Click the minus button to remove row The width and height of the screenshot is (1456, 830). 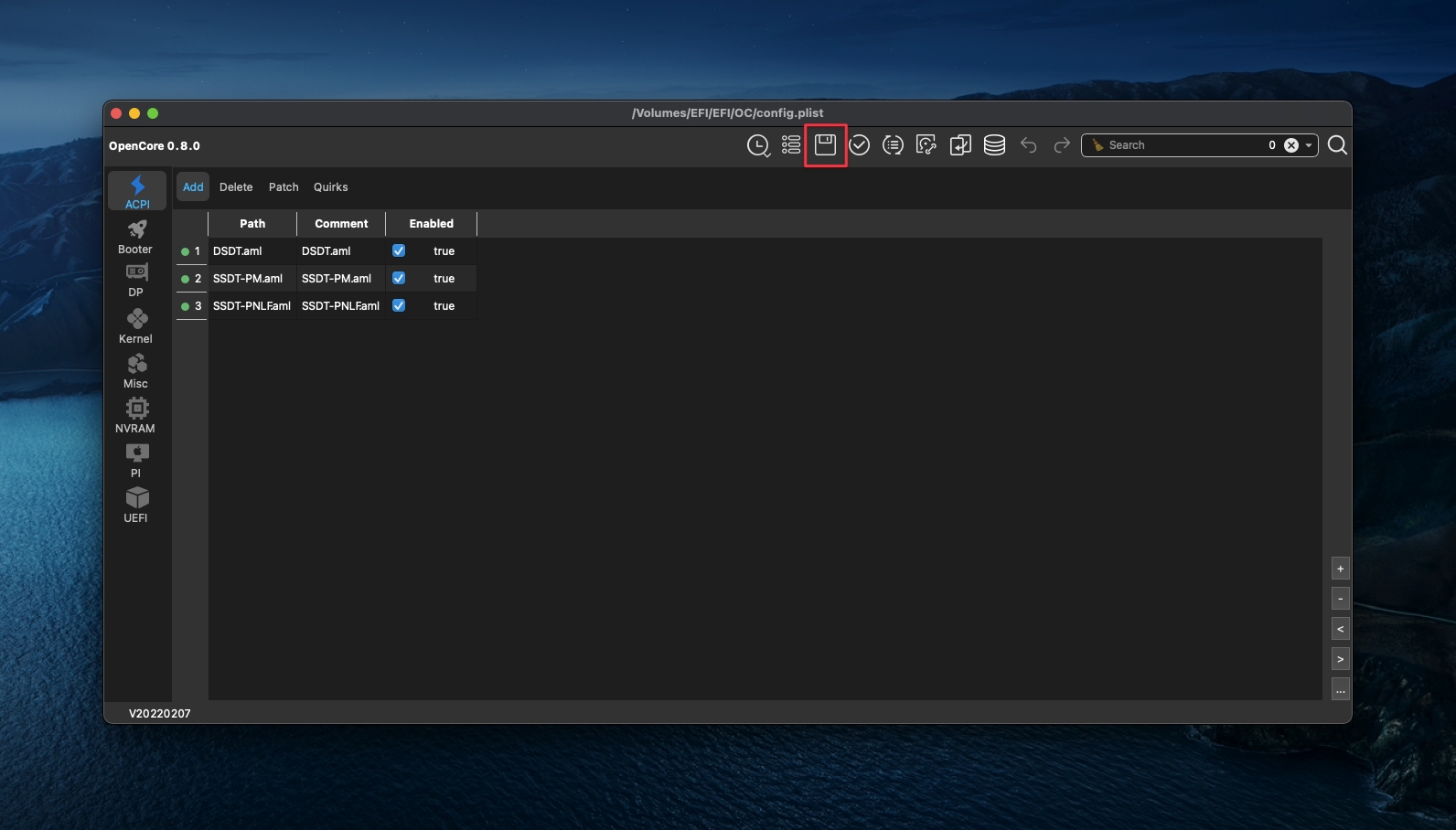point(1340,600)
